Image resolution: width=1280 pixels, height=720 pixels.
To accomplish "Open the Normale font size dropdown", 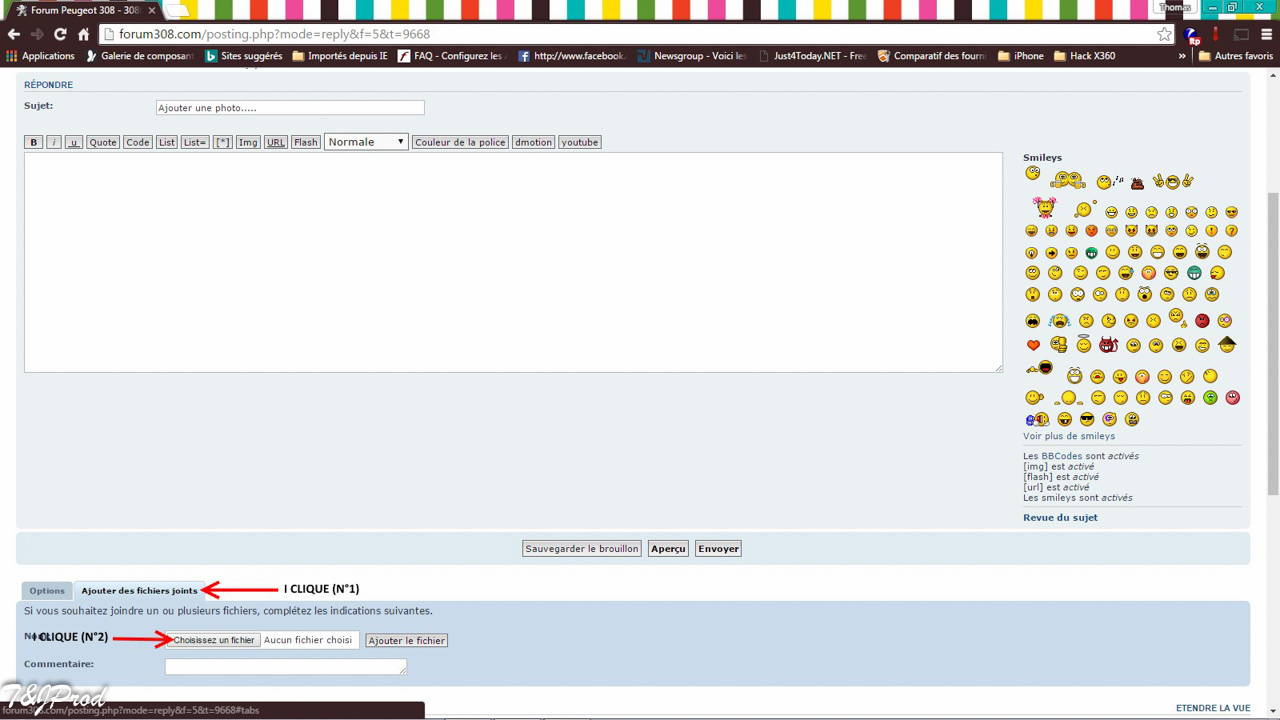I will pyautogui.click(x=366, y=142).
